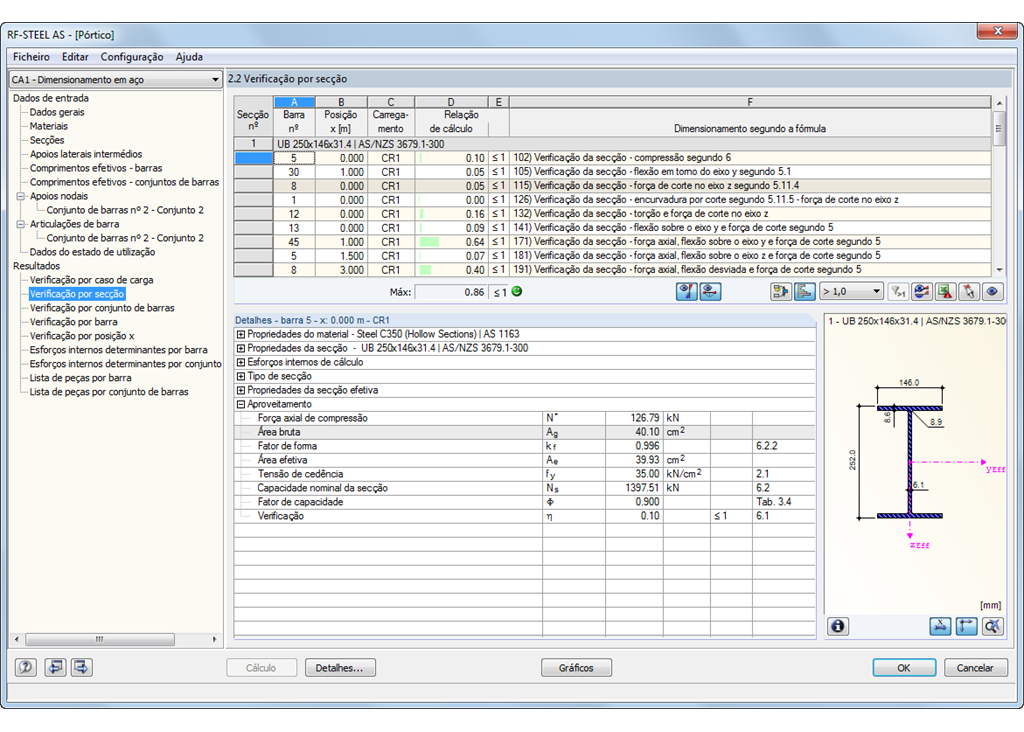Select Esforços internos determinantes por barra

(118, 350)
